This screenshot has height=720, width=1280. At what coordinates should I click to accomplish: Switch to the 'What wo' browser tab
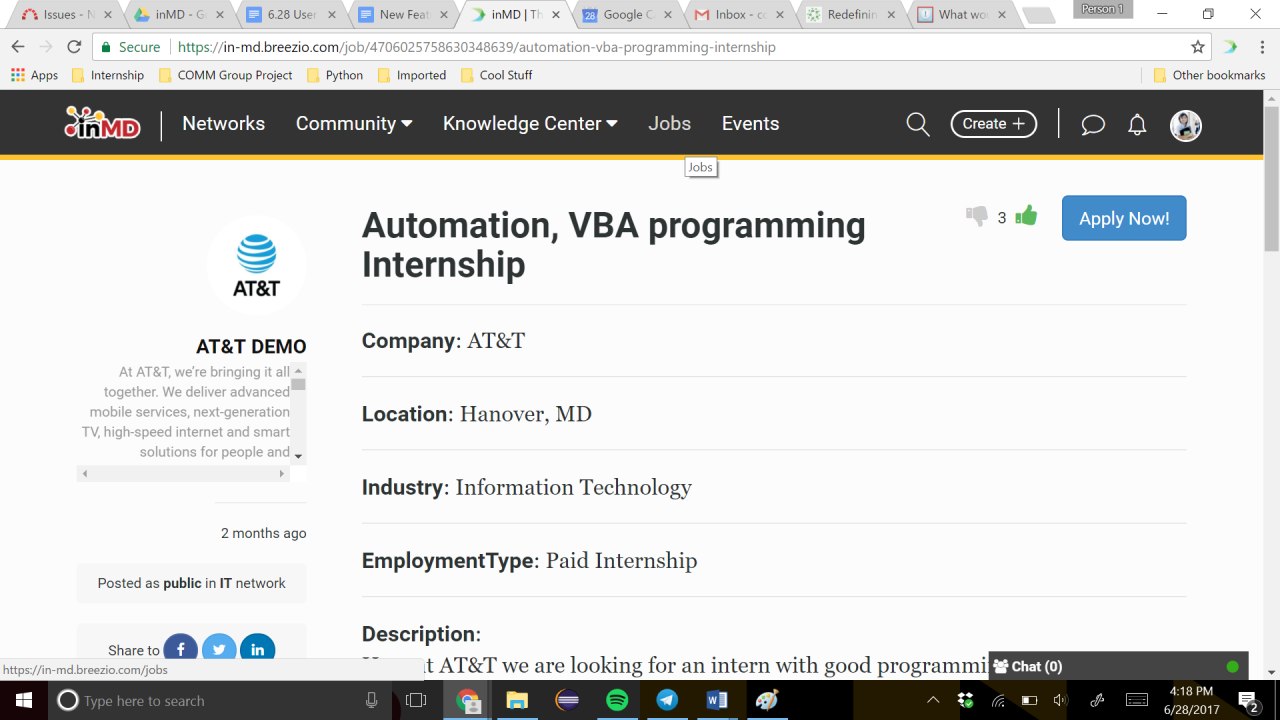coord(962,15)
